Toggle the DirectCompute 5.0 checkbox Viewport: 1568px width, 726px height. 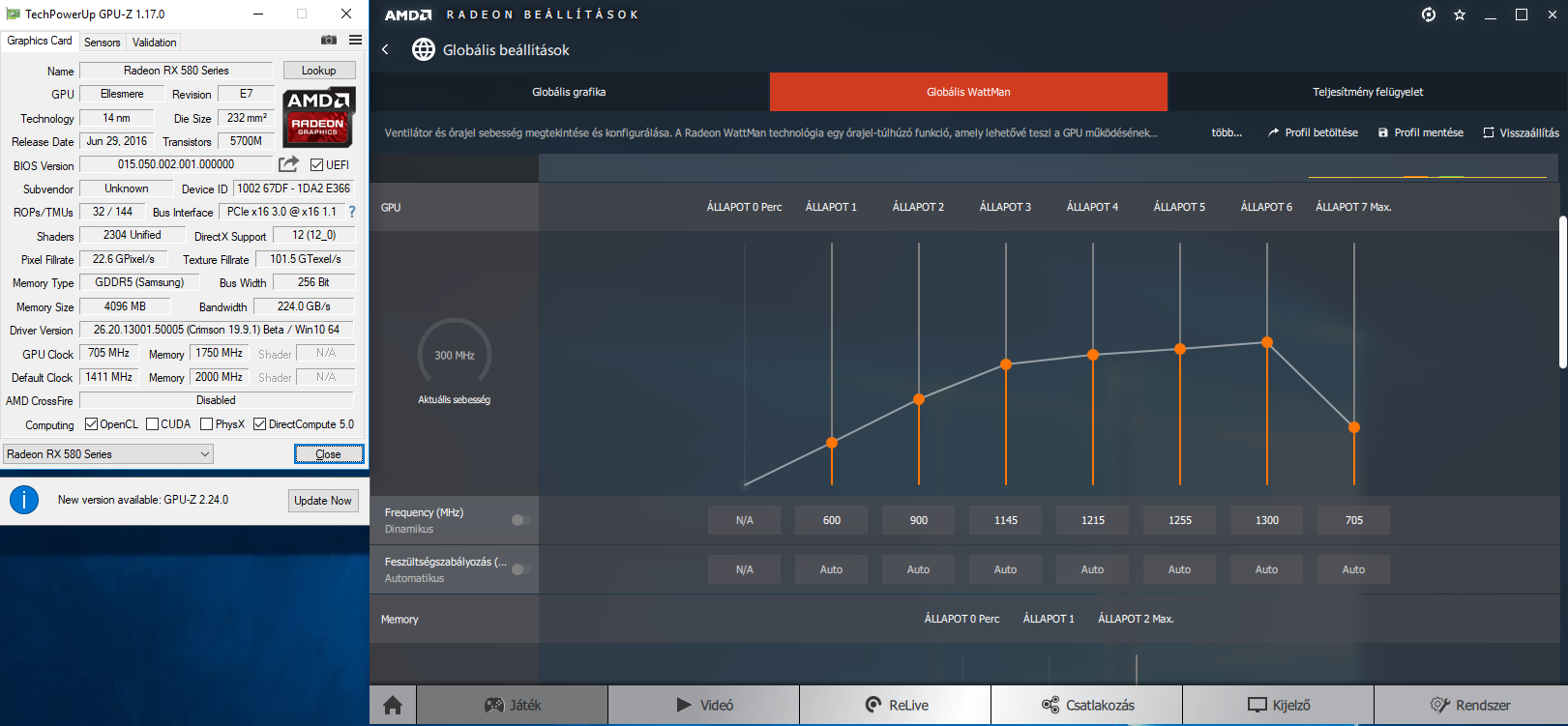pos(259,424)
